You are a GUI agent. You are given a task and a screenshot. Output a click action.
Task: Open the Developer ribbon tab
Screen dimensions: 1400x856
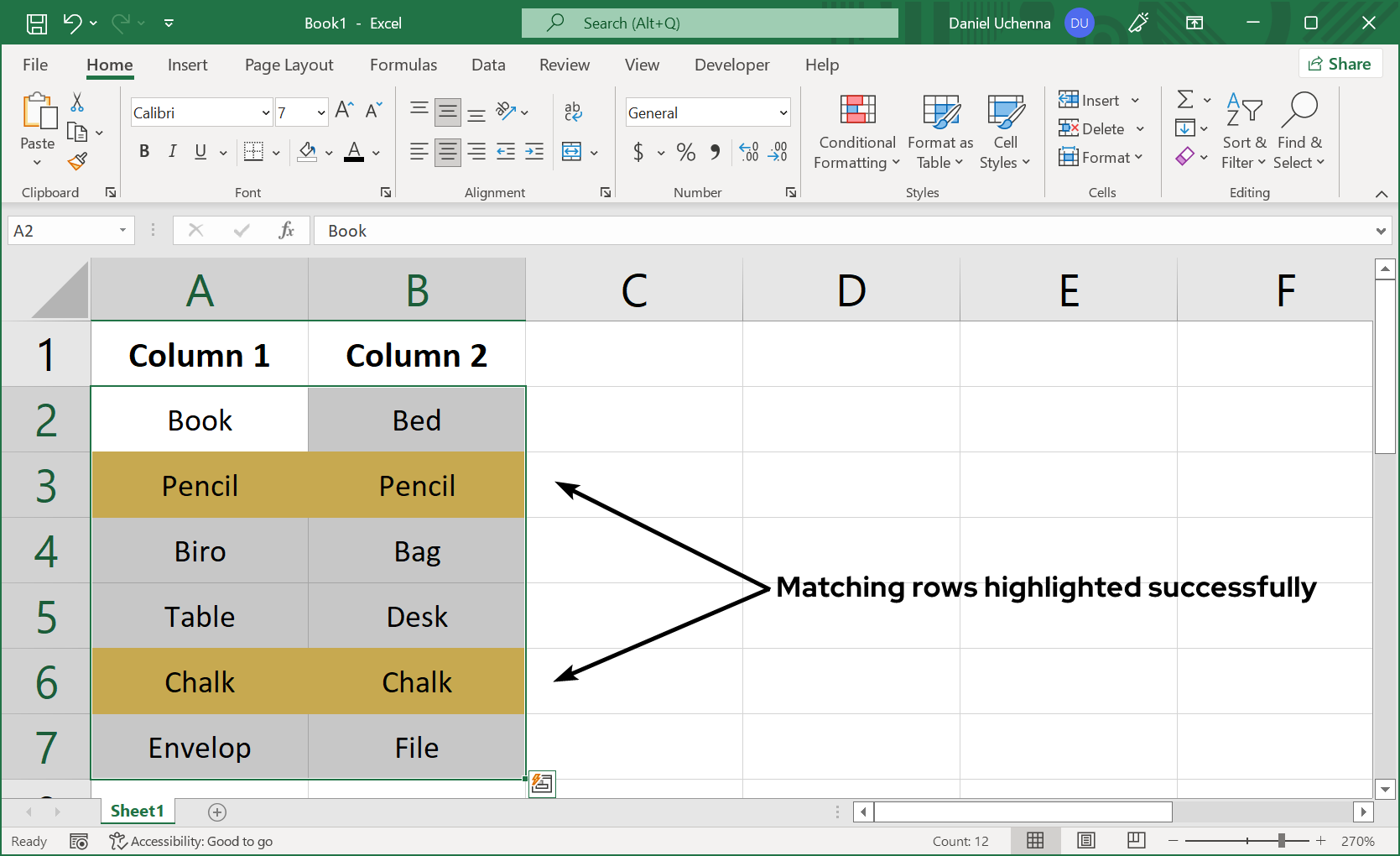(x=731, y=65)
